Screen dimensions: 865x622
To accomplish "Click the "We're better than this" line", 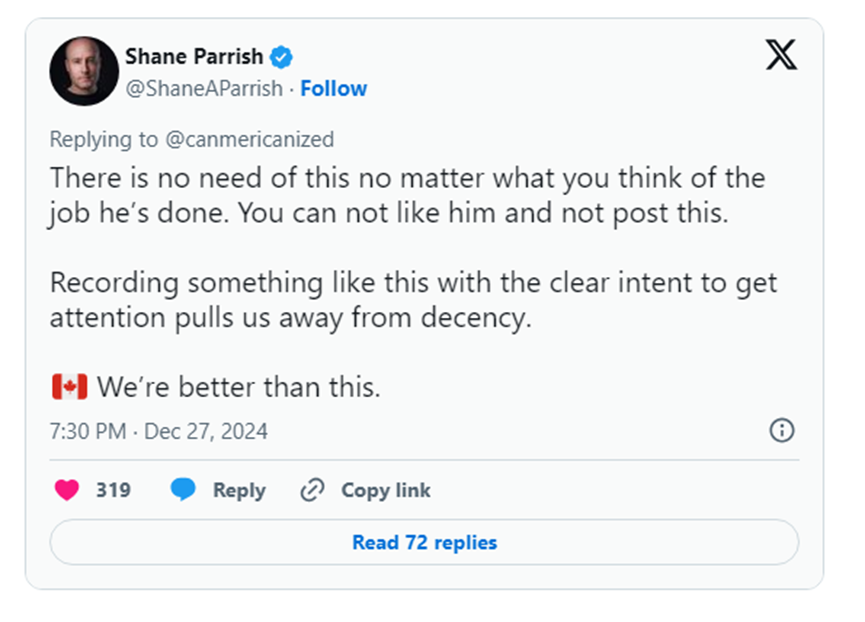I will [239, 387].
